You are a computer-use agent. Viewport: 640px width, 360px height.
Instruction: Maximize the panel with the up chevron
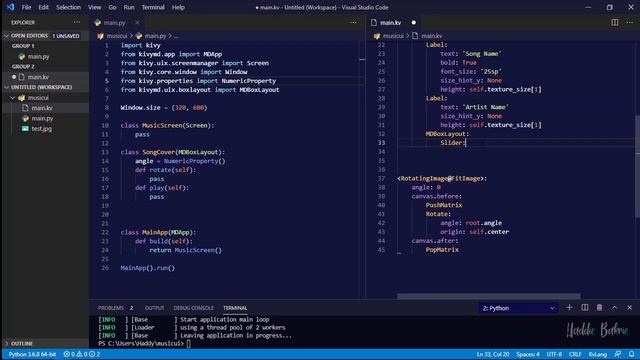pyautogui.click(x=615, y=308)
